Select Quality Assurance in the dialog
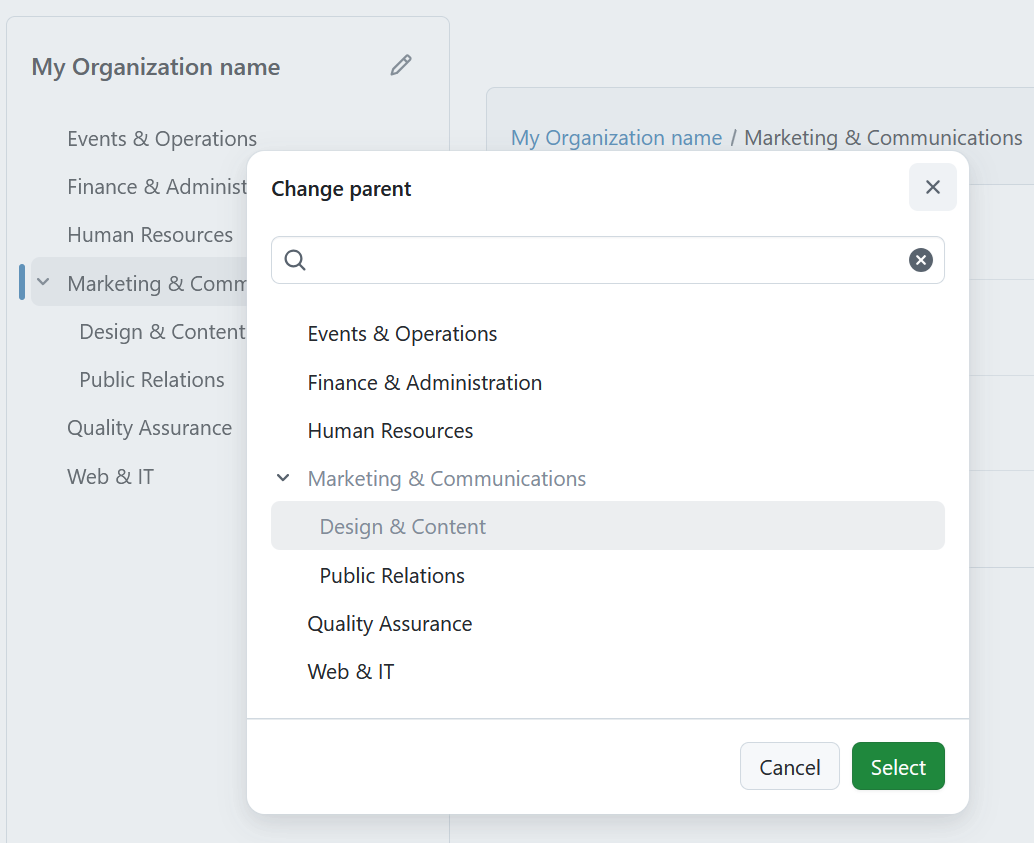 click(x=390, y=624)
